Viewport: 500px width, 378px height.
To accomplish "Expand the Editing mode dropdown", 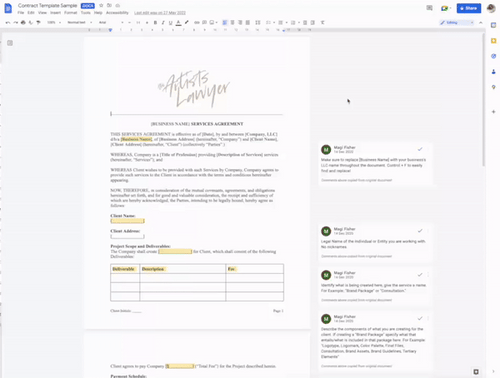I will point(457,23).
